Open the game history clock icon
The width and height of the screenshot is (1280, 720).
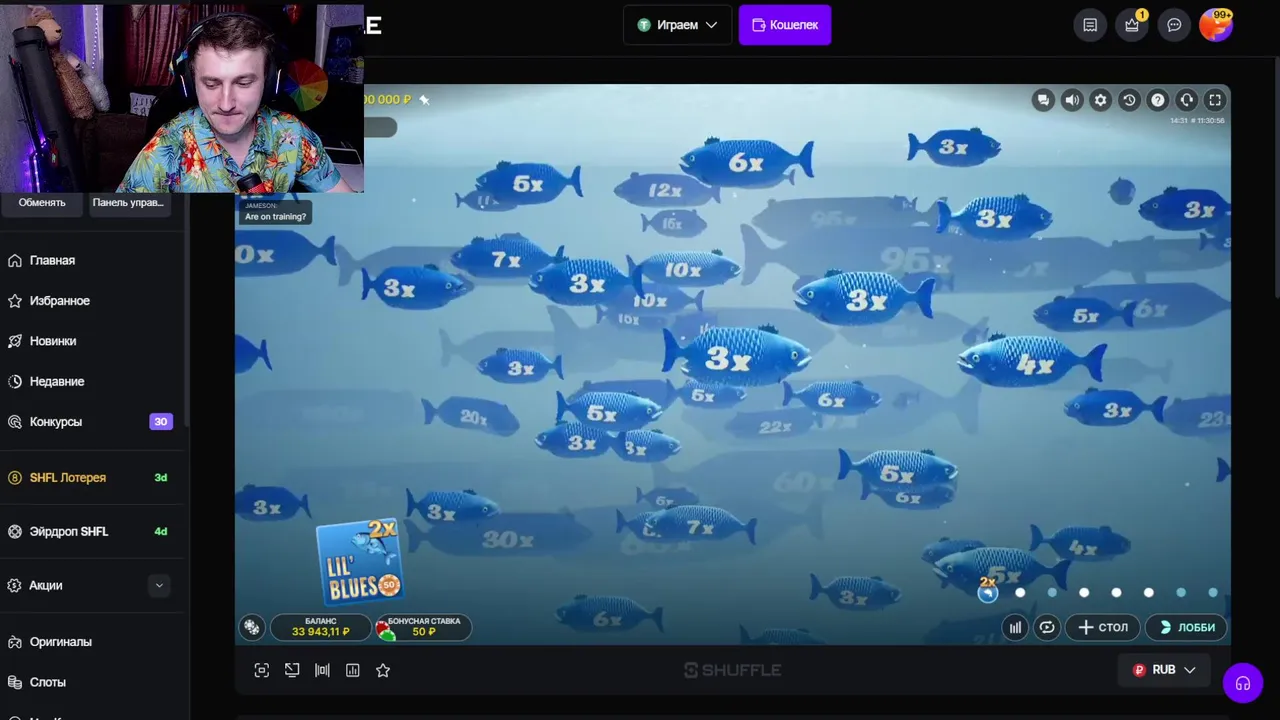point(1129,100)
